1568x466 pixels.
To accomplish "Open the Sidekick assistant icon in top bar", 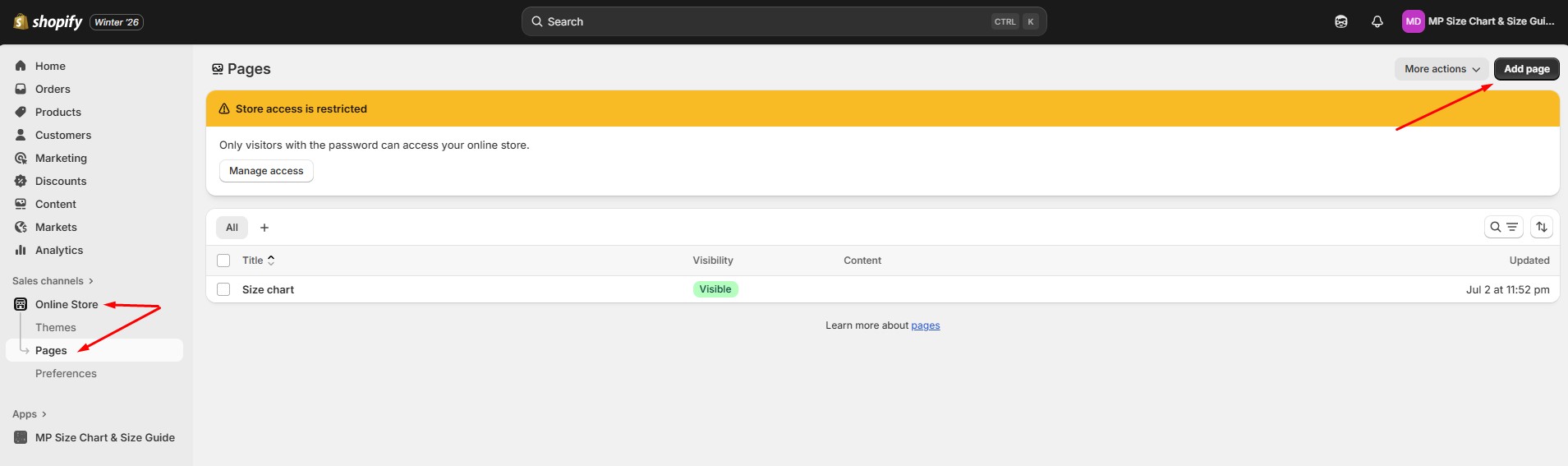I will click(1341, 22).
